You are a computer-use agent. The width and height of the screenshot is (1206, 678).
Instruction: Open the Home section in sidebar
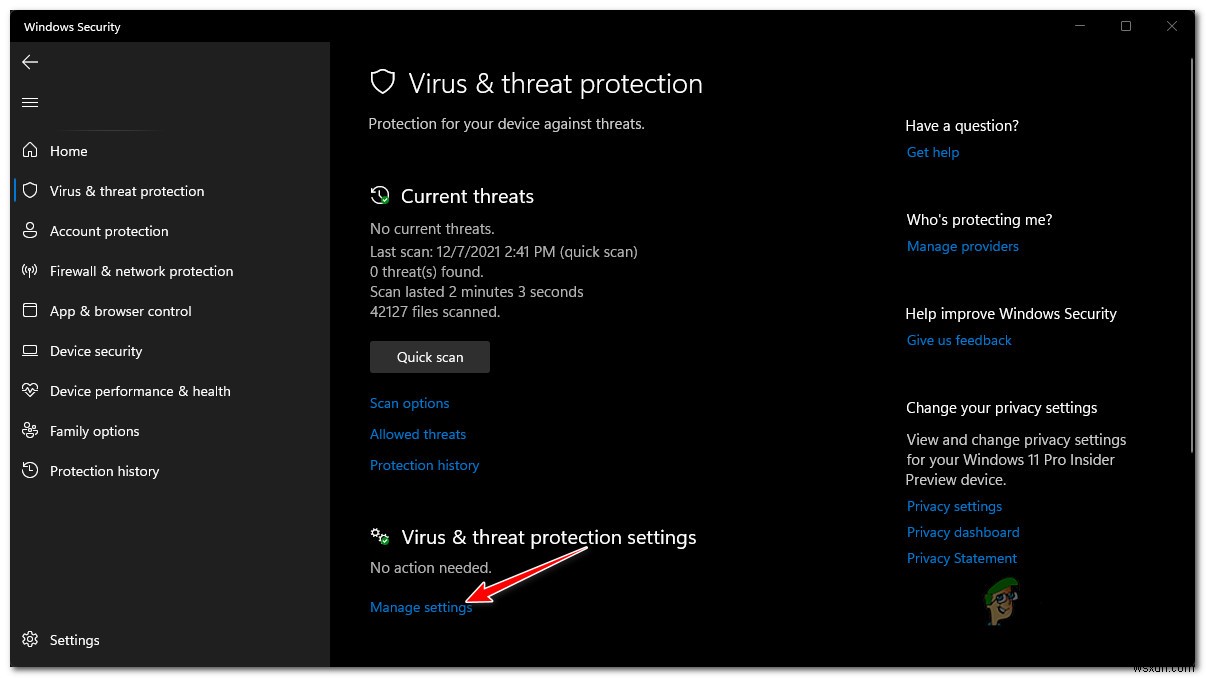click(x=68, y=151)
